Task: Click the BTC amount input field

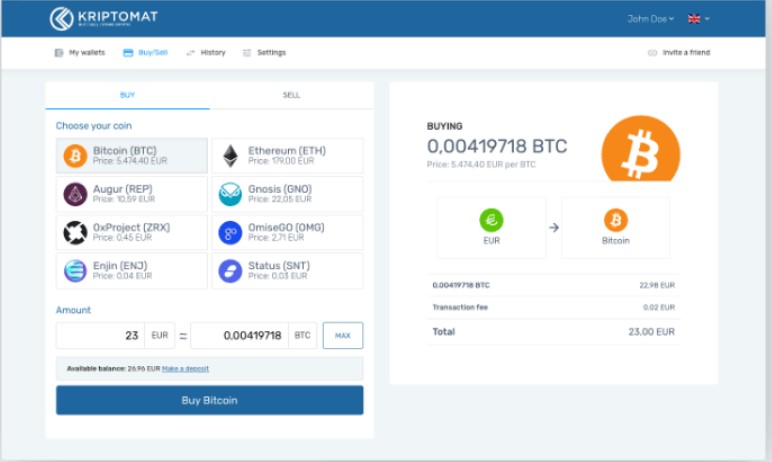Action: point(239,335)
